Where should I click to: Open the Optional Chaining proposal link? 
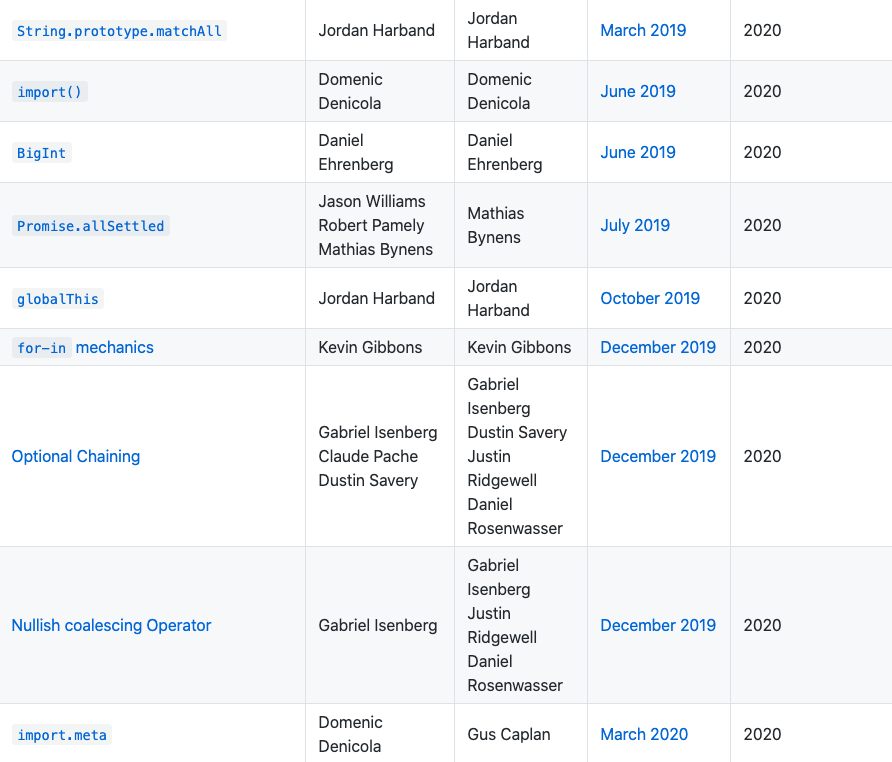[76, 456]
